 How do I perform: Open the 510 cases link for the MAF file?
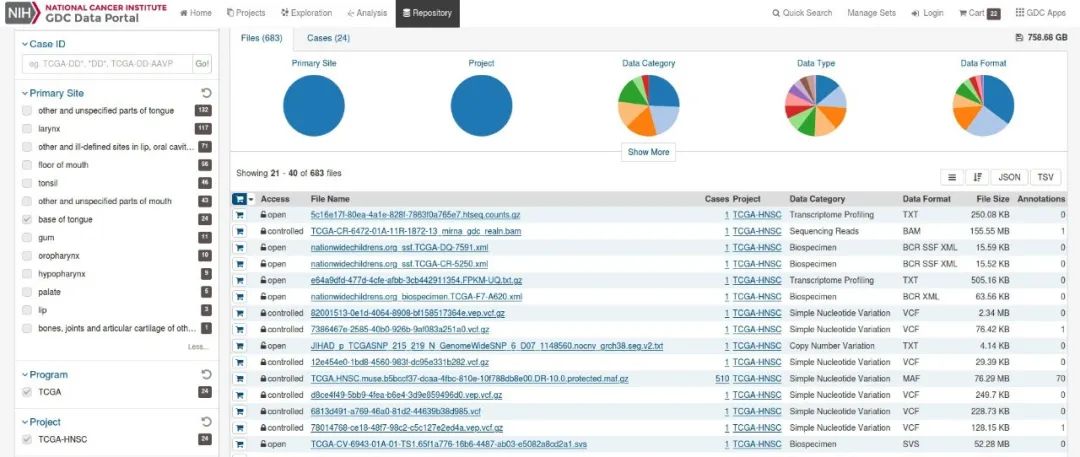(x=722, y=379)
